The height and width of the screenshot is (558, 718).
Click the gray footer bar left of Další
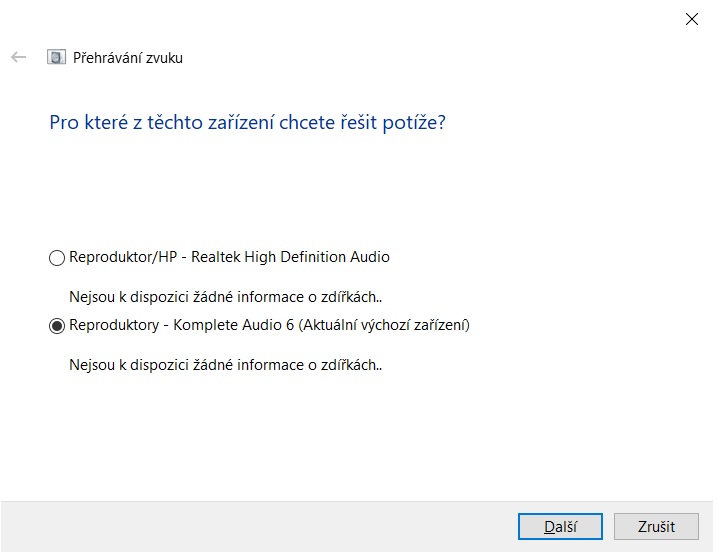[x=250, y=526]
